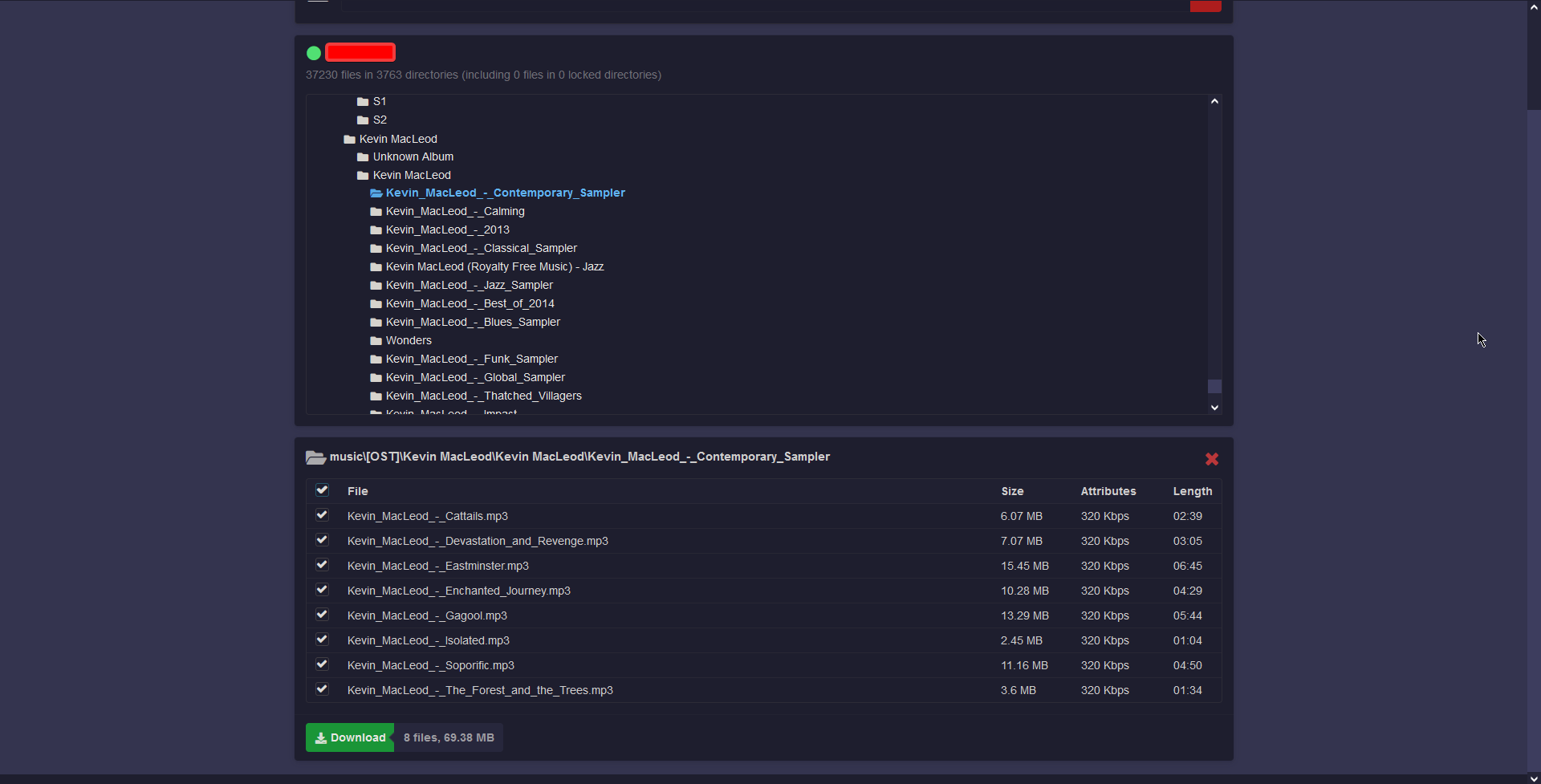Expand the Kevin_MacLeod_-_Jazz_Sampler folder
The width and height of the screenshot is (1541, 784).
468,285
